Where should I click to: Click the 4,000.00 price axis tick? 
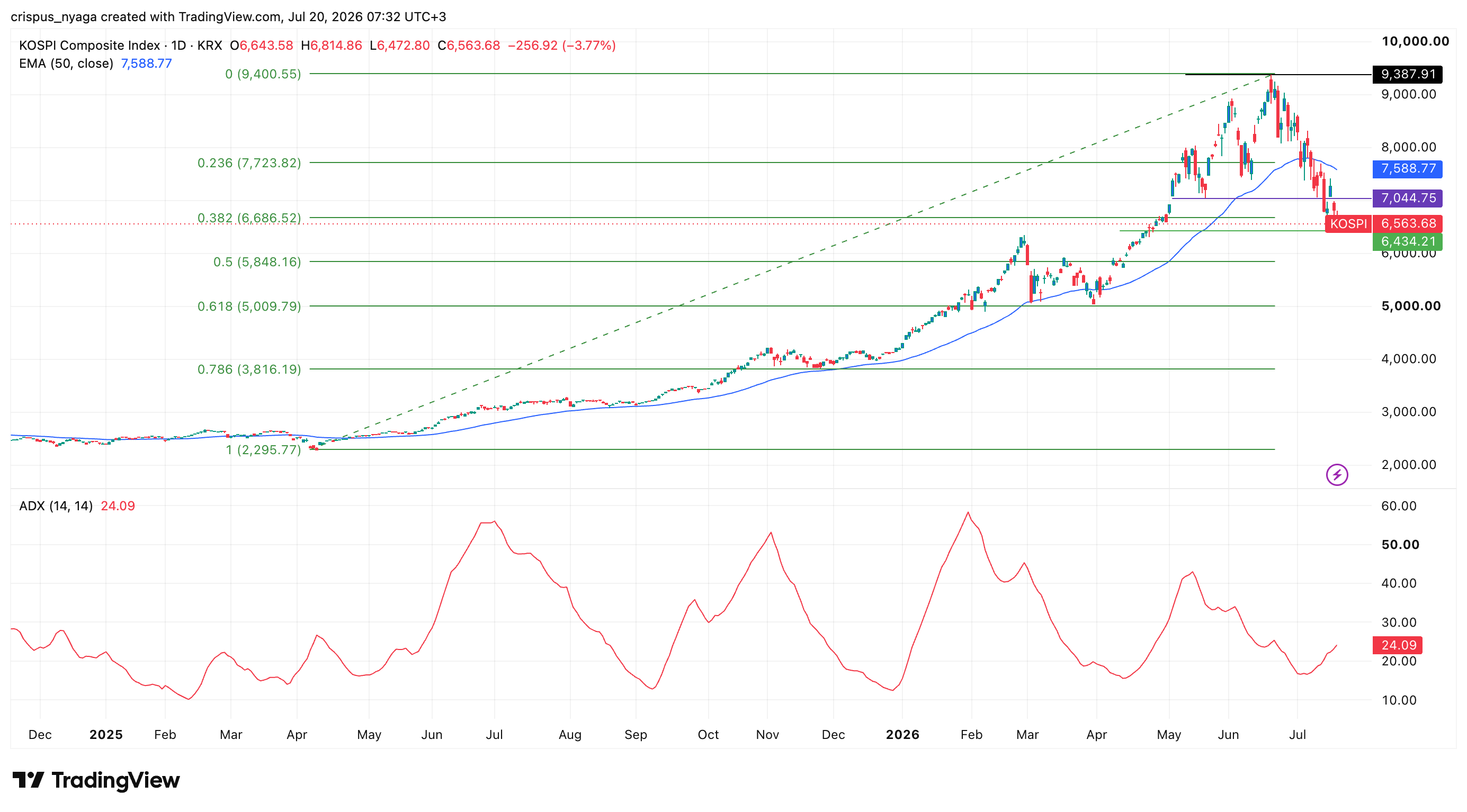pyautogui.click(x=1408, y=358)
